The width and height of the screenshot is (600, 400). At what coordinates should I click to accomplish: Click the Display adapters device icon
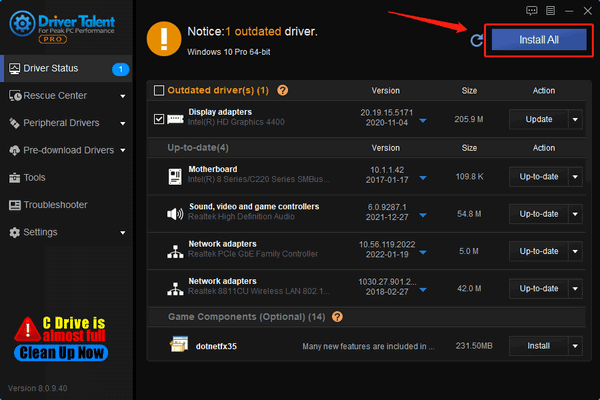click(175, 119)
